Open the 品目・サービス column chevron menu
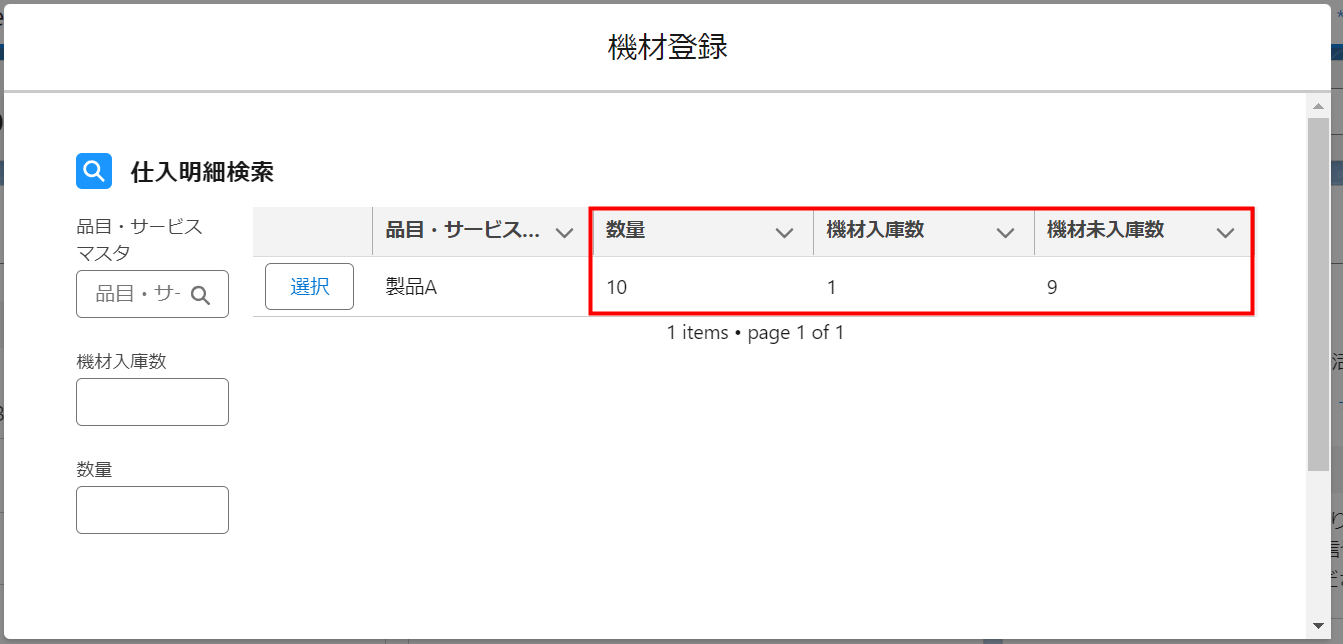 point(564,233)
